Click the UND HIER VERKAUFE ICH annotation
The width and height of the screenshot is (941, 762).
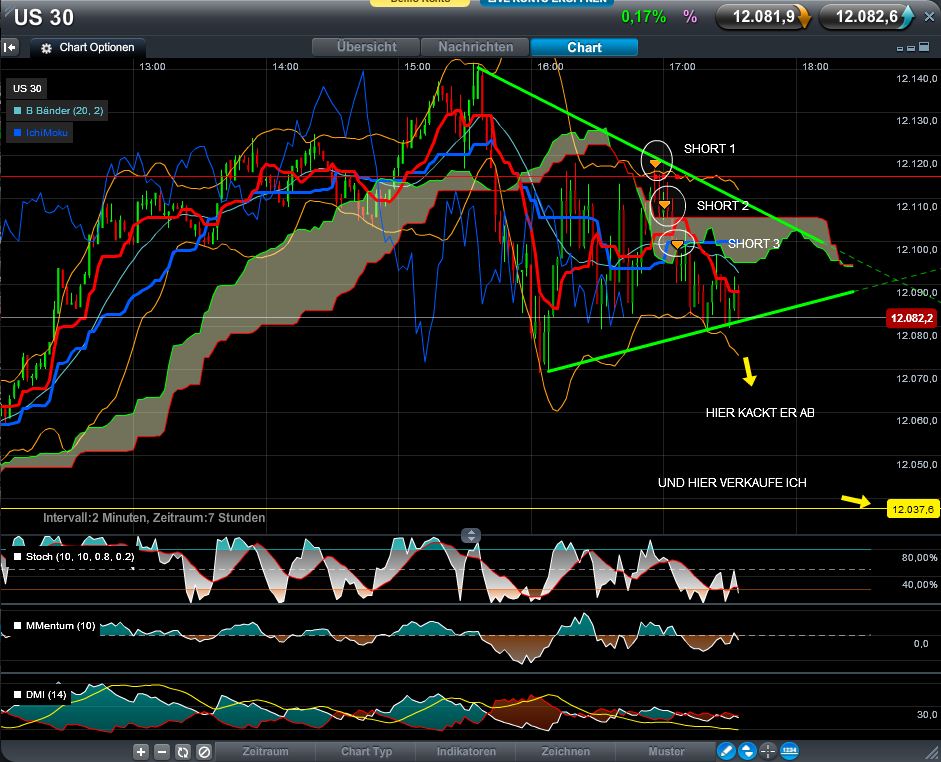point(732,483)
